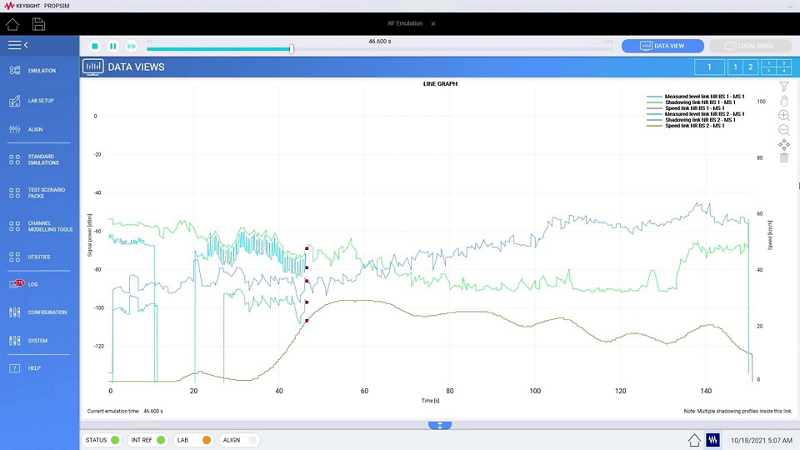Viewport: 800px width, 450px height.
Task: Click the zoom in magnifier icon
Action: pyautogui.click(x=784, y=115)
